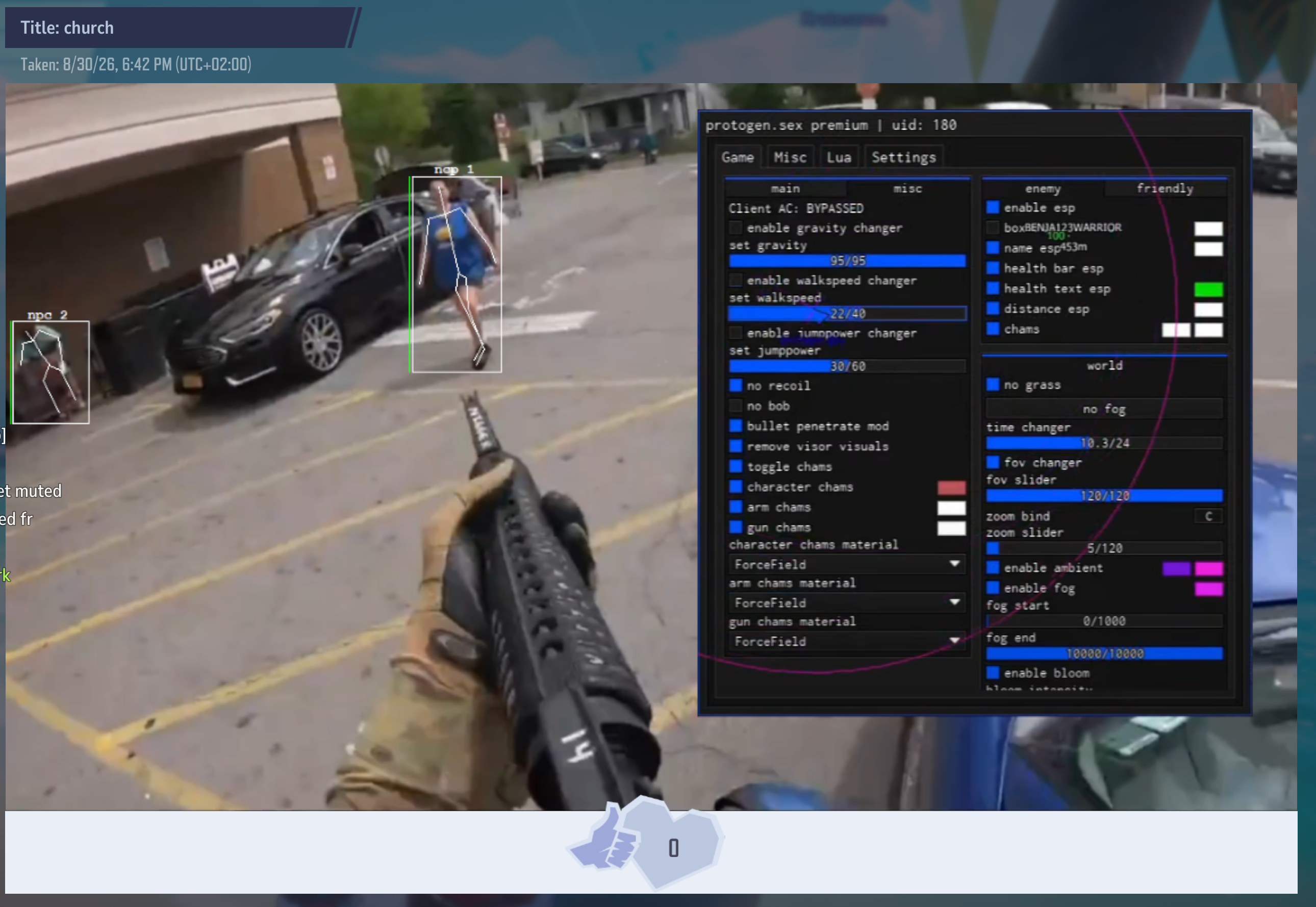The image size is (1316, 907).
Task: Adjust the walkspeed slider at 22/40
Action: coord(847,314)
